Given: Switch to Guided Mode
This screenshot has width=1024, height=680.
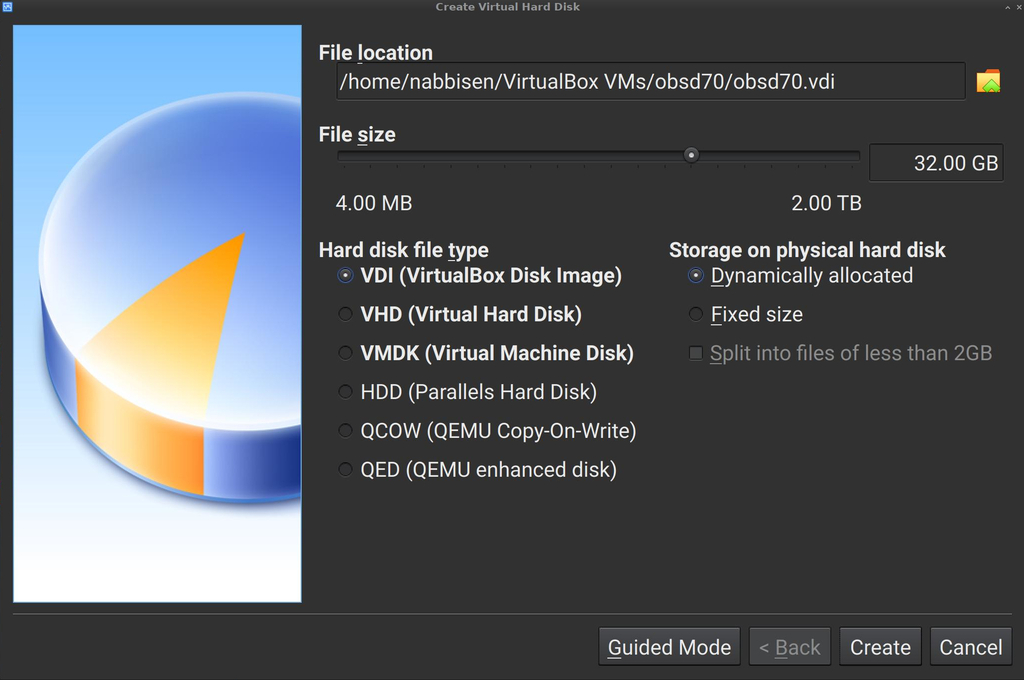Looking at the screenshot, I should (x=669, y=647).
